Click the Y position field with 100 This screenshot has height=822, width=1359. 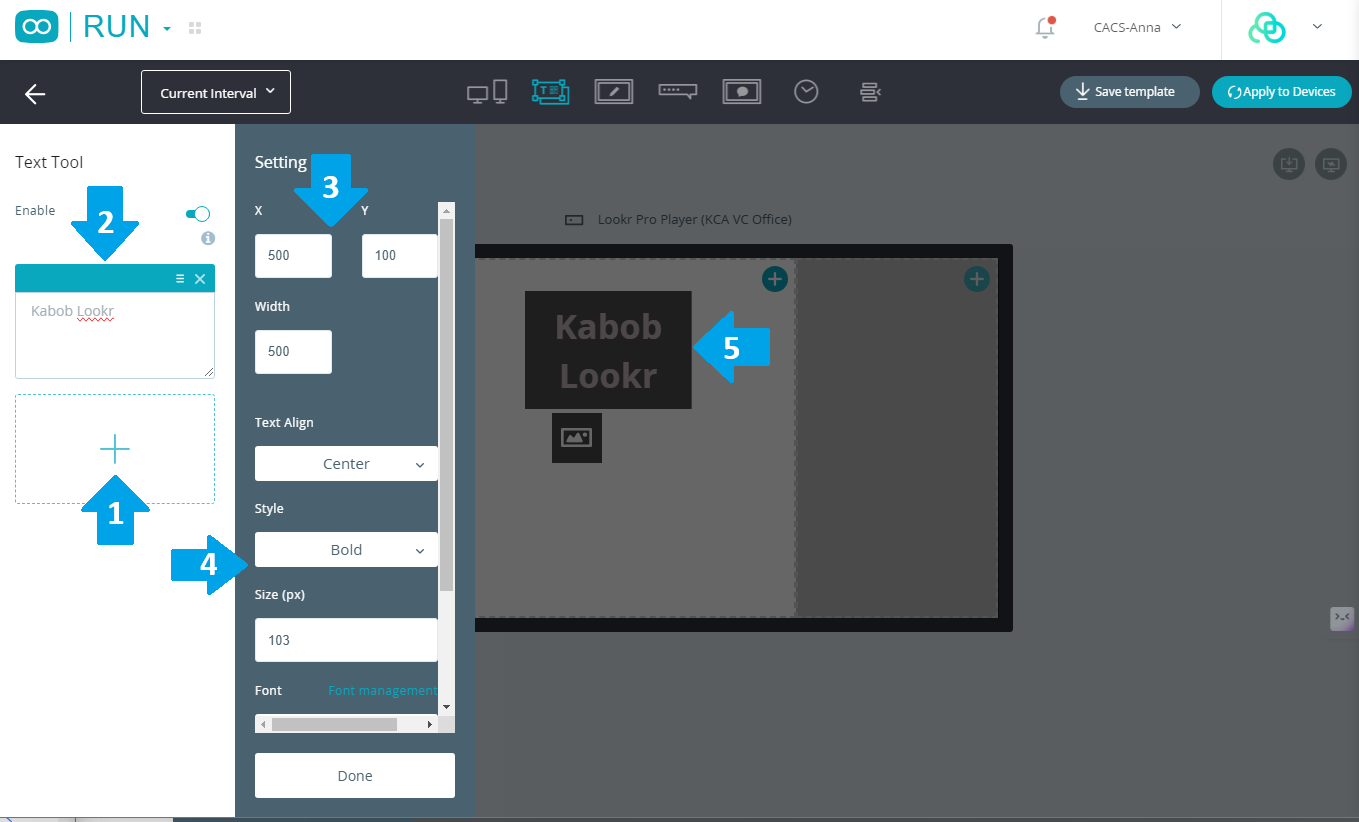tap(399, 256)
